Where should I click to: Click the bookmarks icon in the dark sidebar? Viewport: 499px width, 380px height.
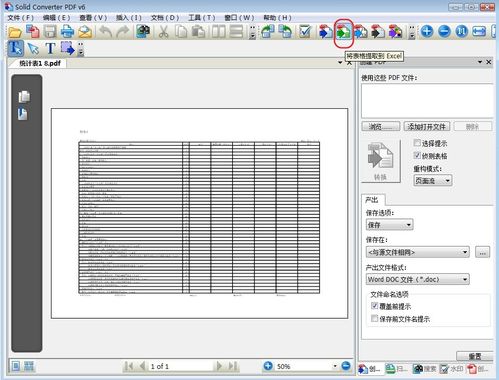coord(23,114)
